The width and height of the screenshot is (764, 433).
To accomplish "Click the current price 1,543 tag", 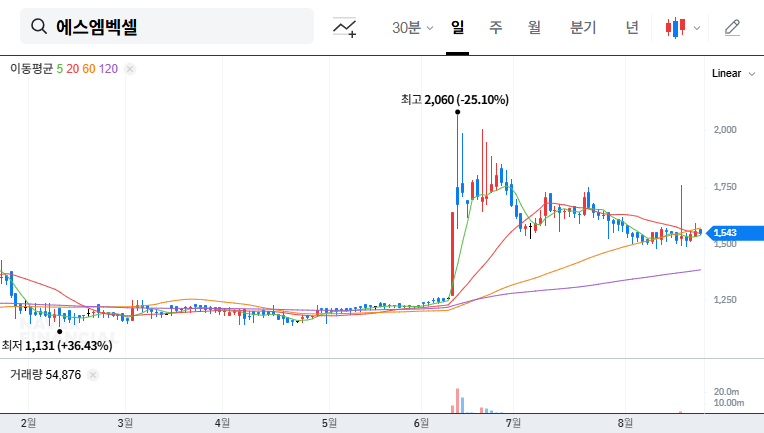I will coord(735,233).
